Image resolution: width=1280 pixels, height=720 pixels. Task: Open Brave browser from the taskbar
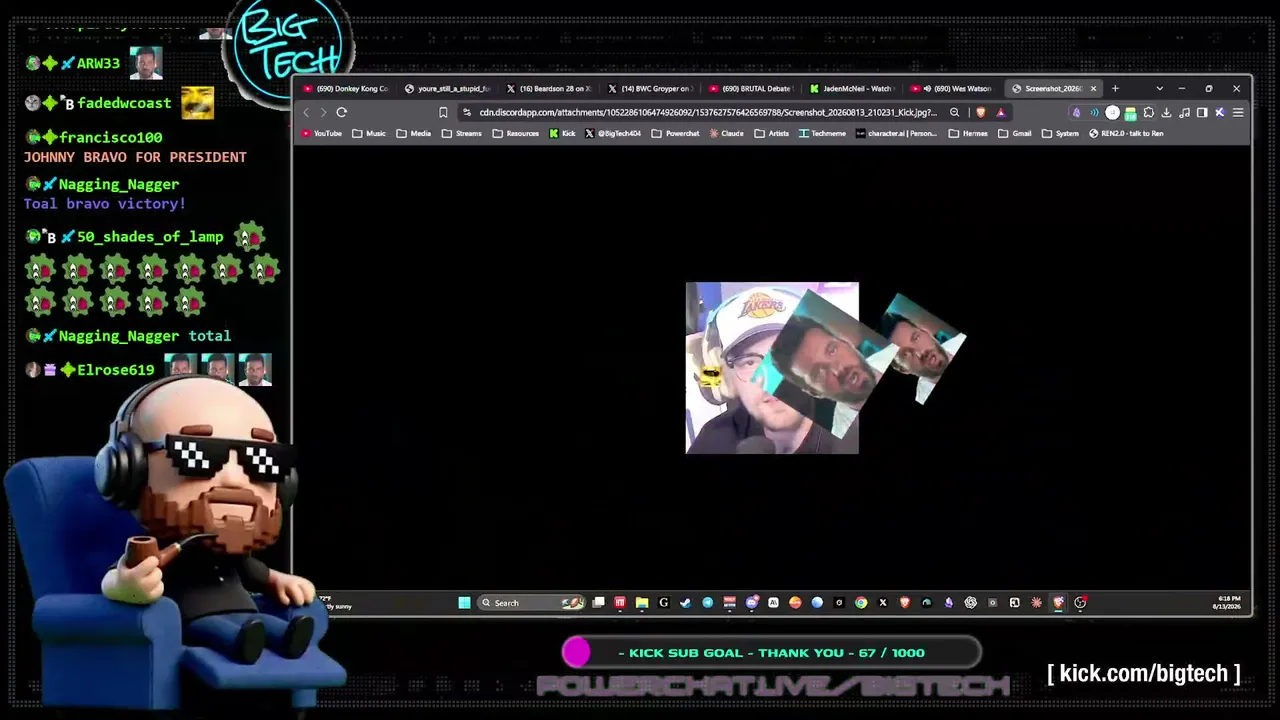(x=905, y=602)
